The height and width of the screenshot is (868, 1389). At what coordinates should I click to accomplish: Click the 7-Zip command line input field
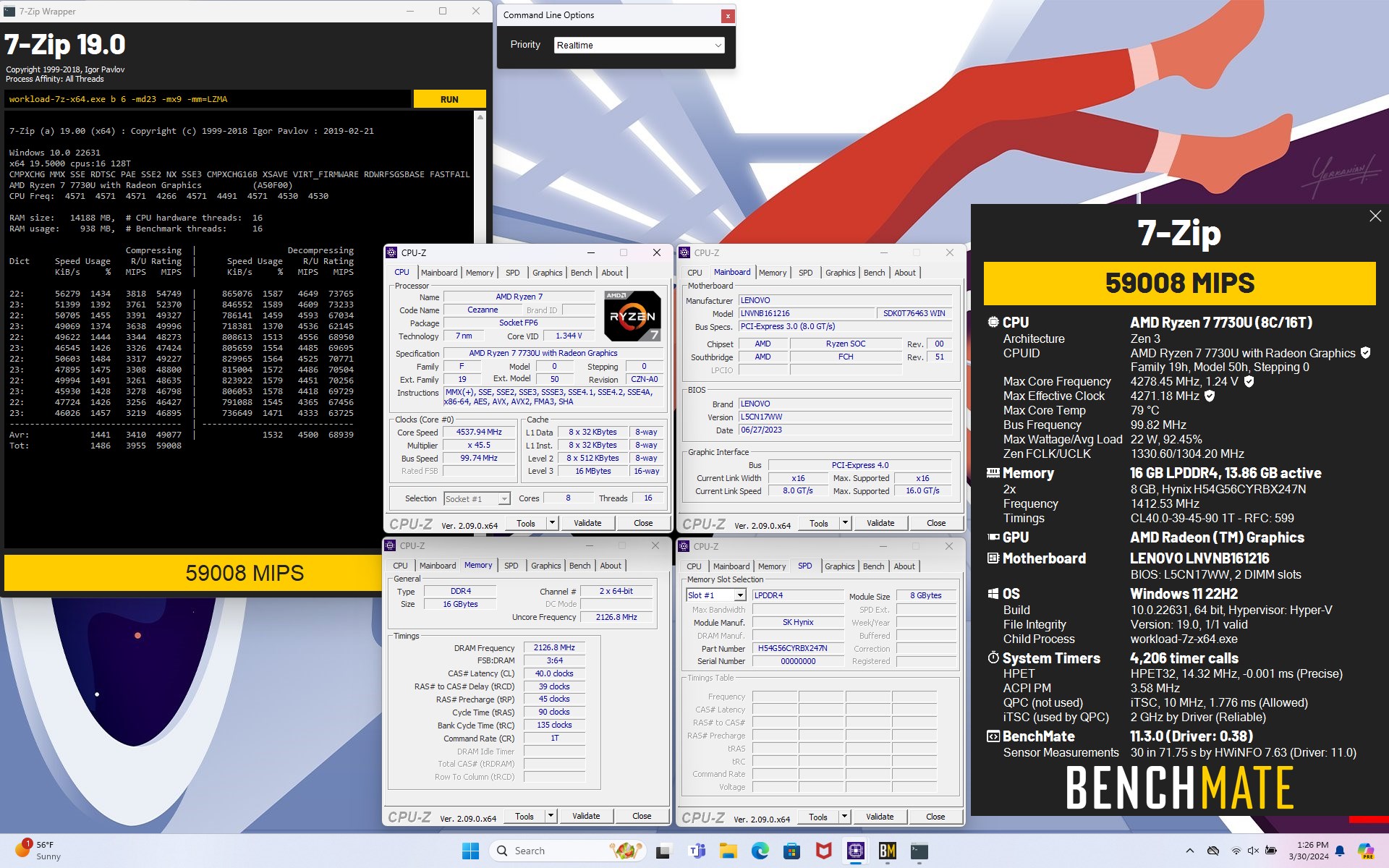[208, 99]
